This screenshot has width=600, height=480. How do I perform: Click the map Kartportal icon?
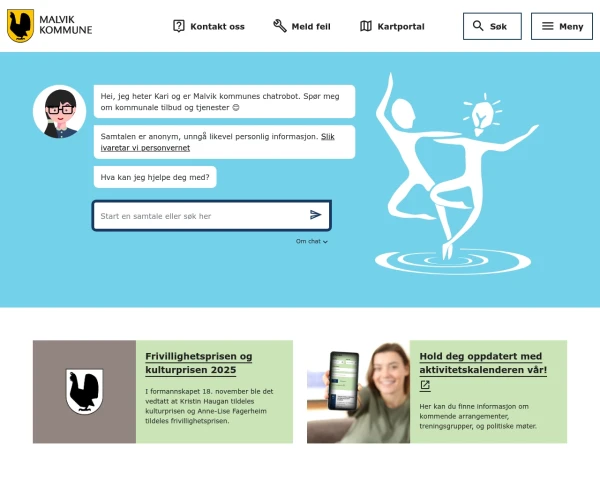366,26
